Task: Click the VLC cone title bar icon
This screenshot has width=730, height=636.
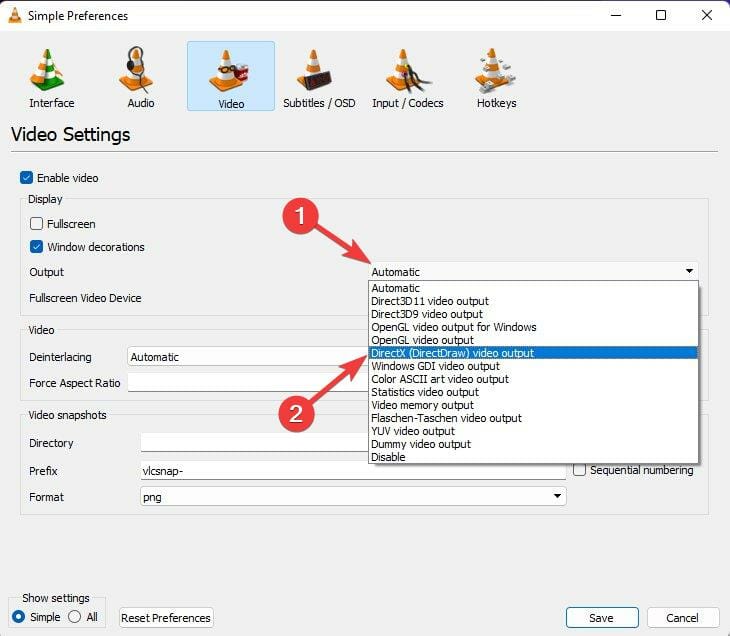Action: tap(15, 15)
